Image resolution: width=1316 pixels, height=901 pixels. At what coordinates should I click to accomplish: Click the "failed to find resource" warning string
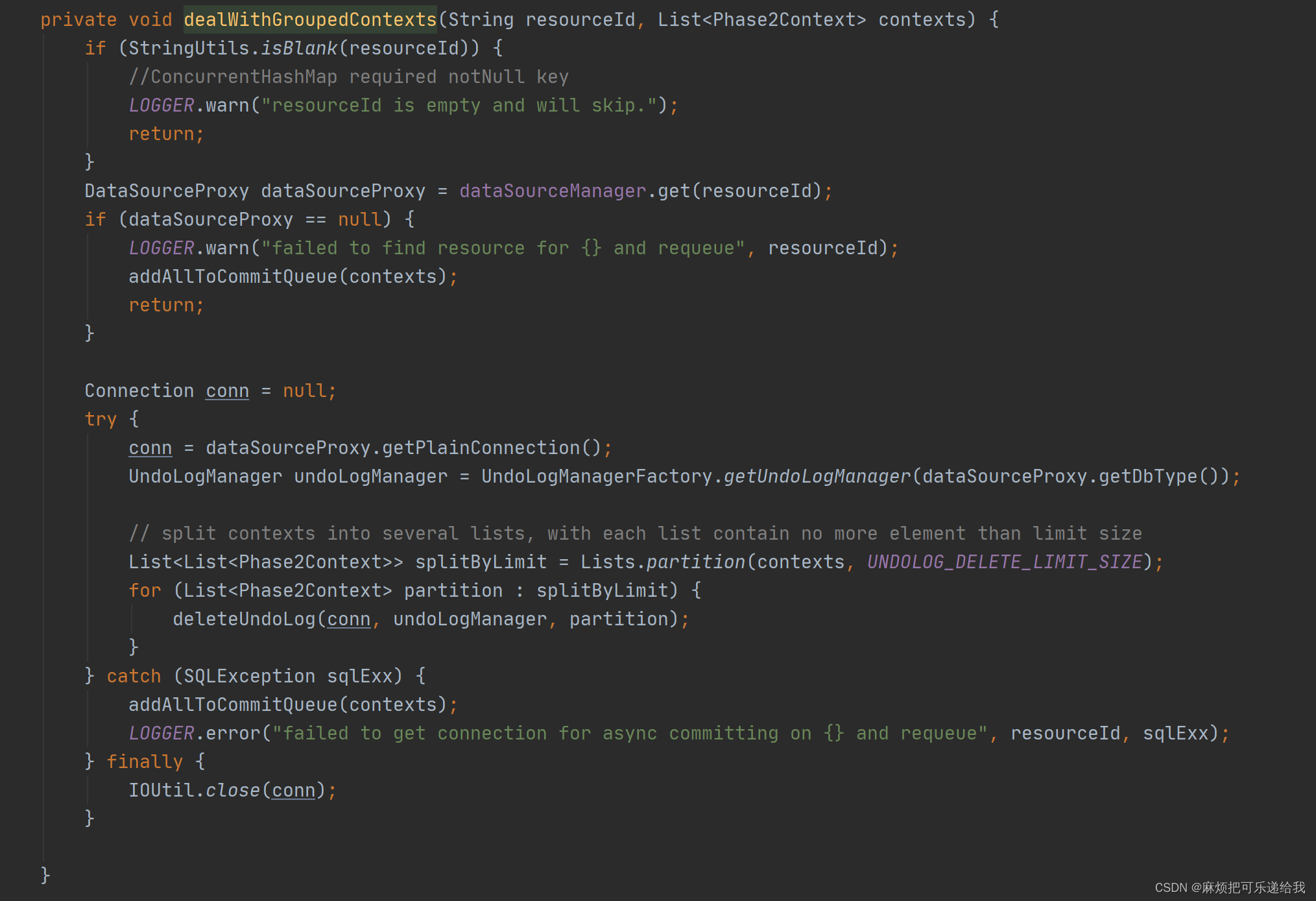(x=503, y=248)
